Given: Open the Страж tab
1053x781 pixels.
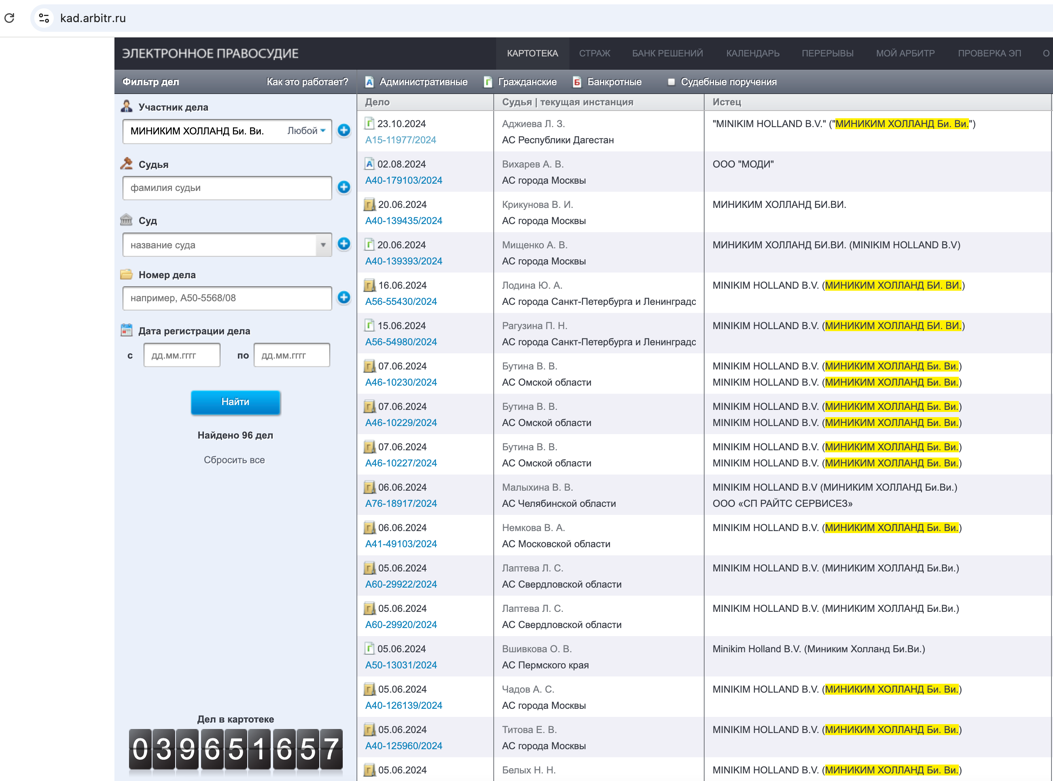Looking at the screenshot, I should tap(595, 53).
